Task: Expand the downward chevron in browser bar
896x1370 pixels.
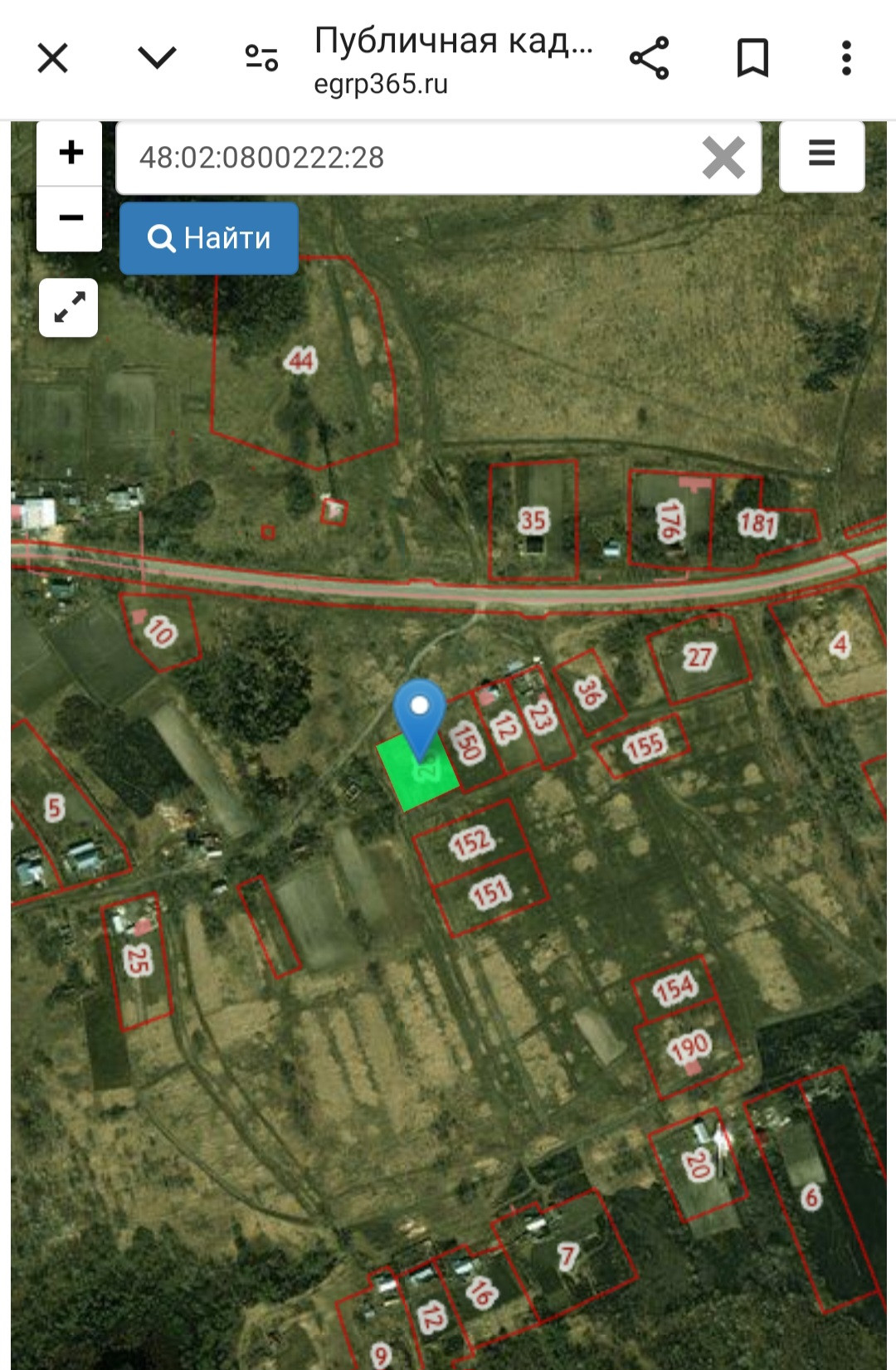Action: point(157,58)
